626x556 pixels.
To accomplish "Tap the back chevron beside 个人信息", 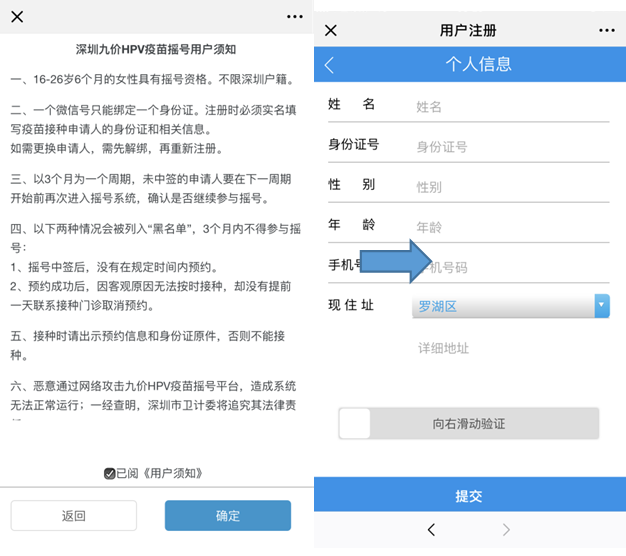I will point(330,65).
